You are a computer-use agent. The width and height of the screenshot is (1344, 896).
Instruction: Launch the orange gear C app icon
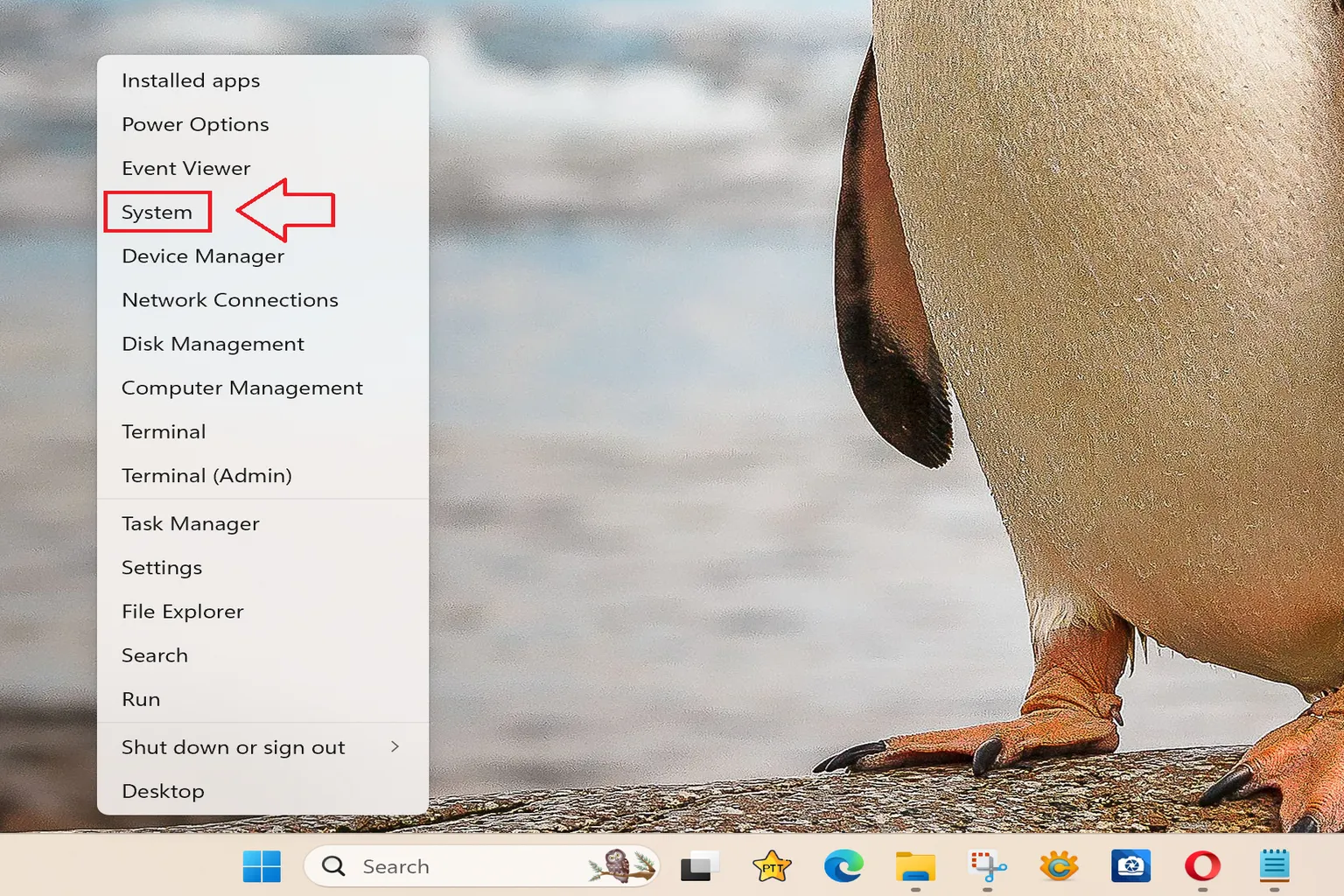coord(1059,866)
